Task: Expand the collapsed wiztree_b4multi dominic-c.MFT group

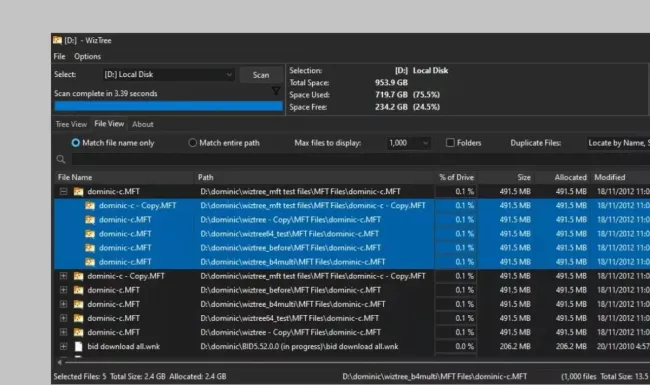Action: [x=63, y=304]
